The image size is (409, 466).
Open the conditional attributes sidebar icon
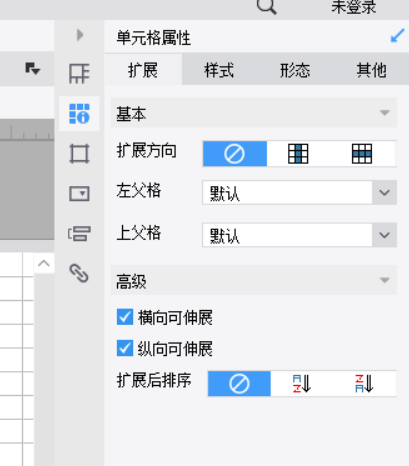(79, 233)
